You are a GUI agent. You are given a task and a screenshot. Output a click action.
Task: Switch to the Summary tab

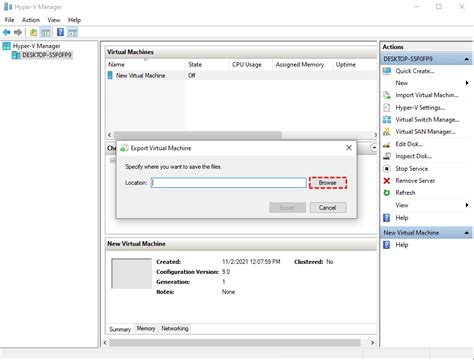pyautogui.click(x=120, y=329)
